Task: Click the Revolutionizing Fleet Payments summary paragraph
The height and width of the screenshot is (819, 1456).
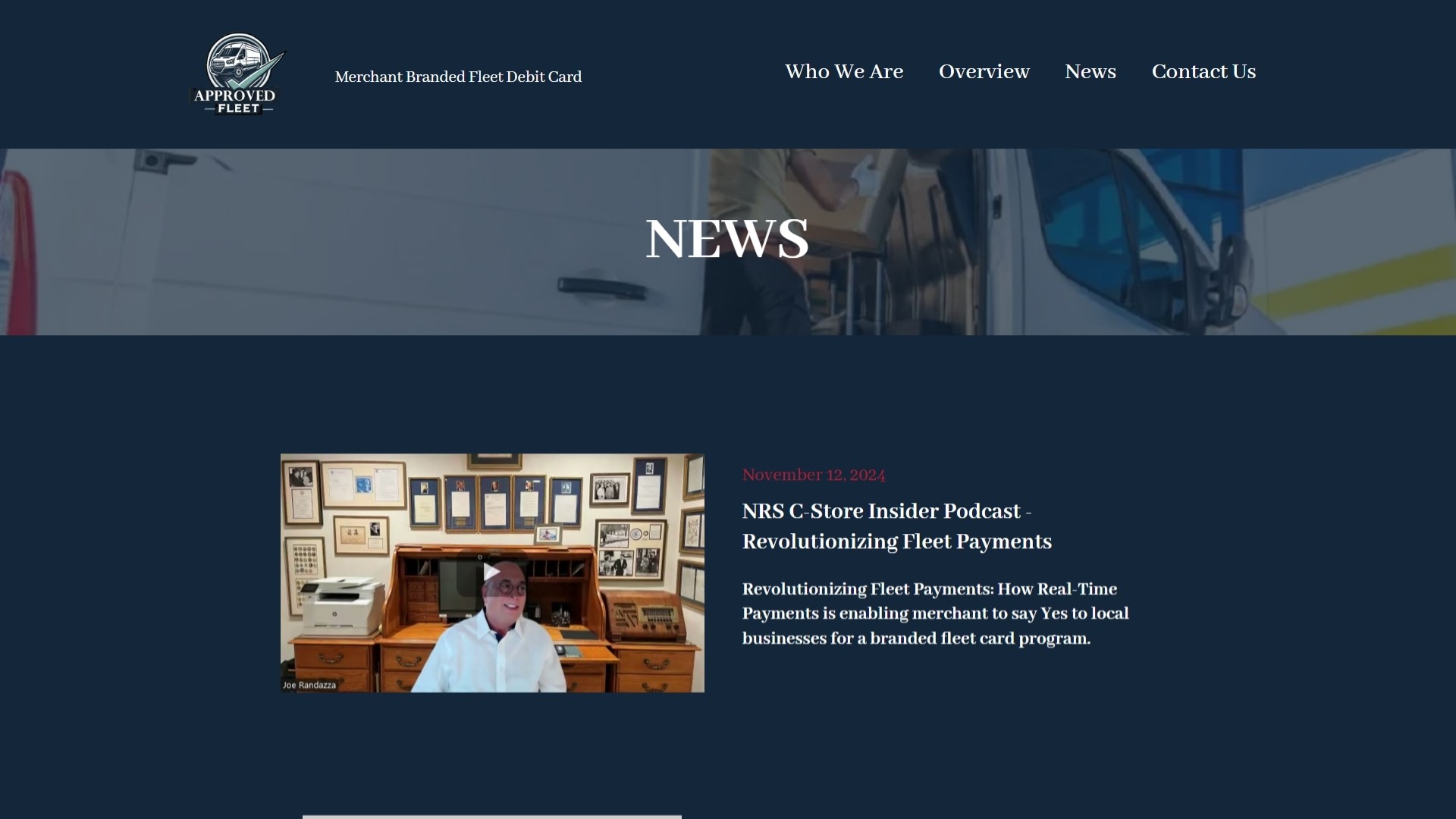Action: point(934,613)
